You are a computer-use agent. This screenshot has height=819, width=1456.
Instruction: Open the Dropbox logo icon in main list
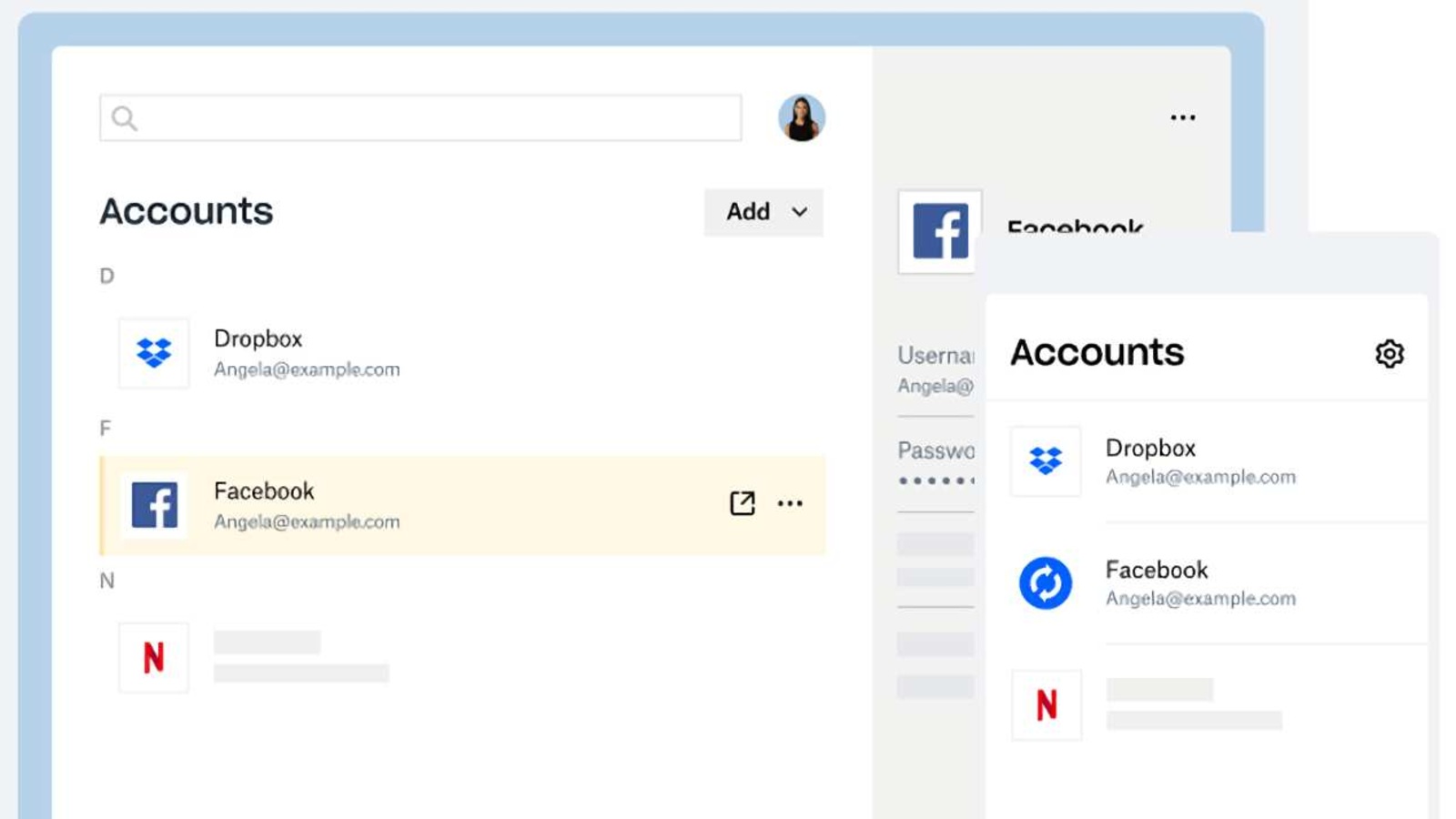[x=154, y=353]
